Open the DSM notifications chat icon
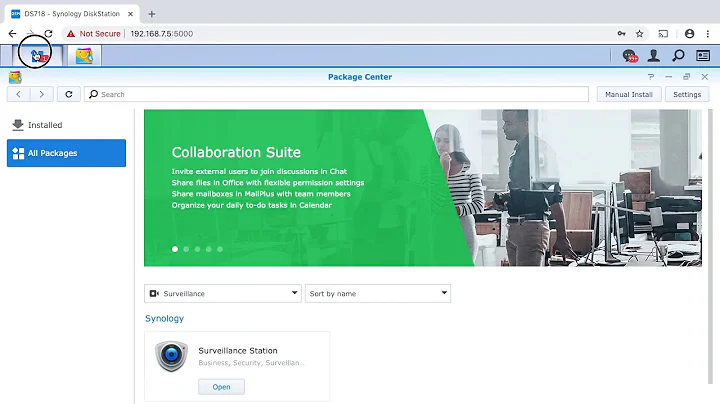This screenshot has width=720, height=404. tap(630, 56)
